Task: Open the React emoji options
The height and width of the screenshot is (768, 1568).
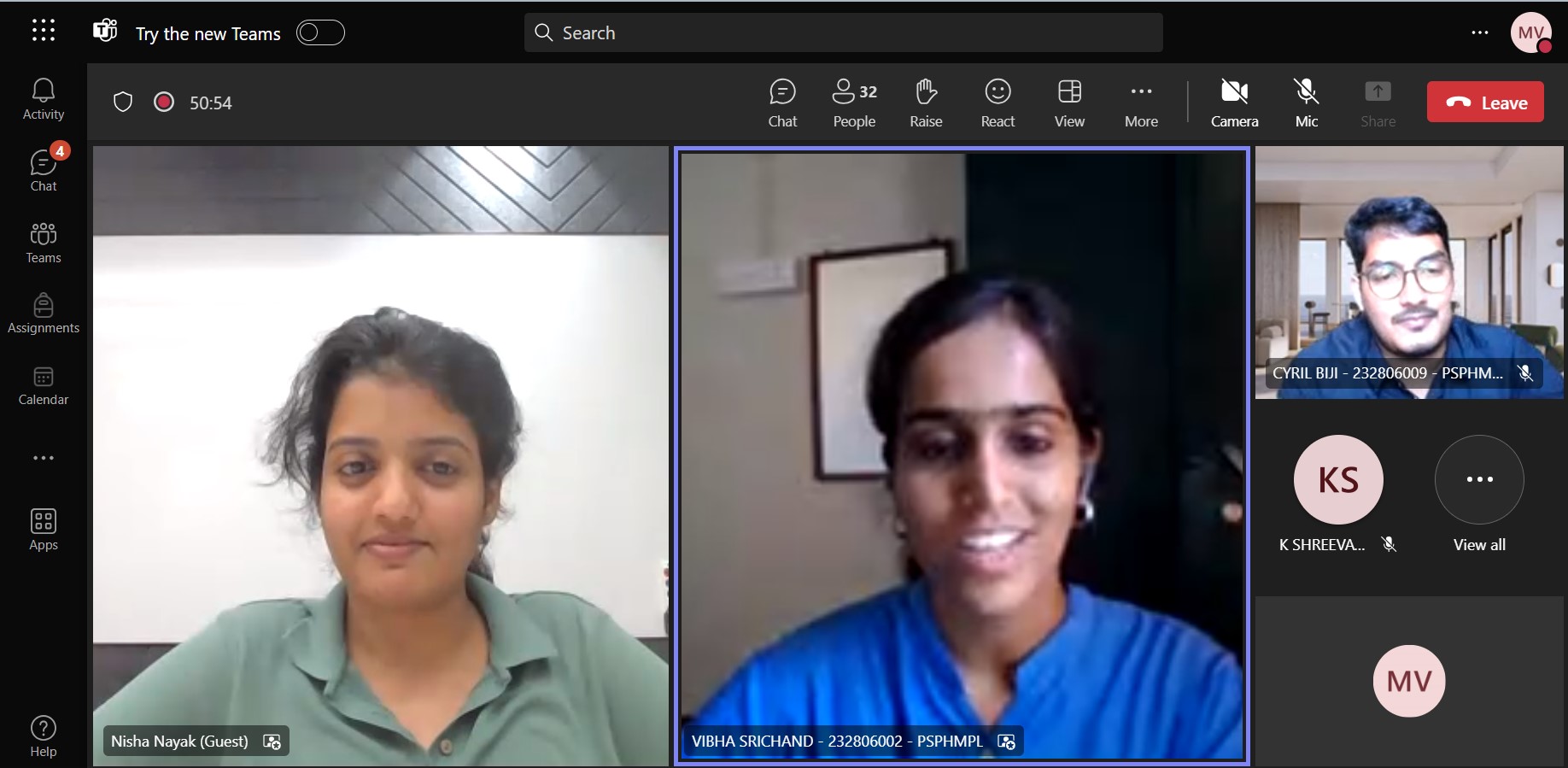Action: pyautogui.click(x=998, y=103)
